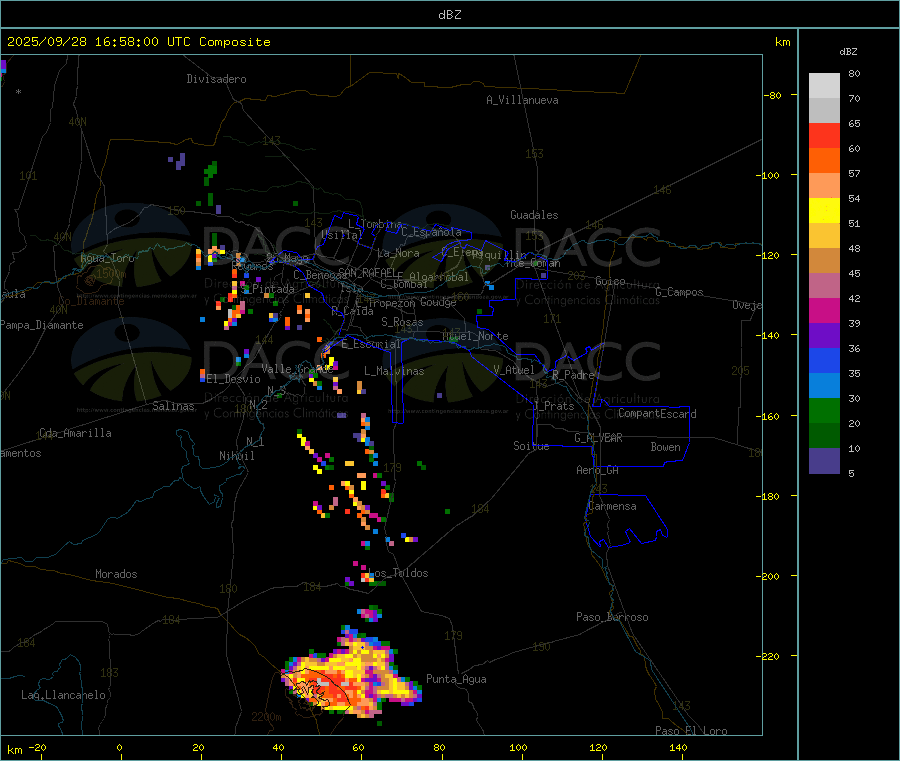Click the -80 km axis tick label
This screenshot has height=761, width=900.
tap(773, 95)
